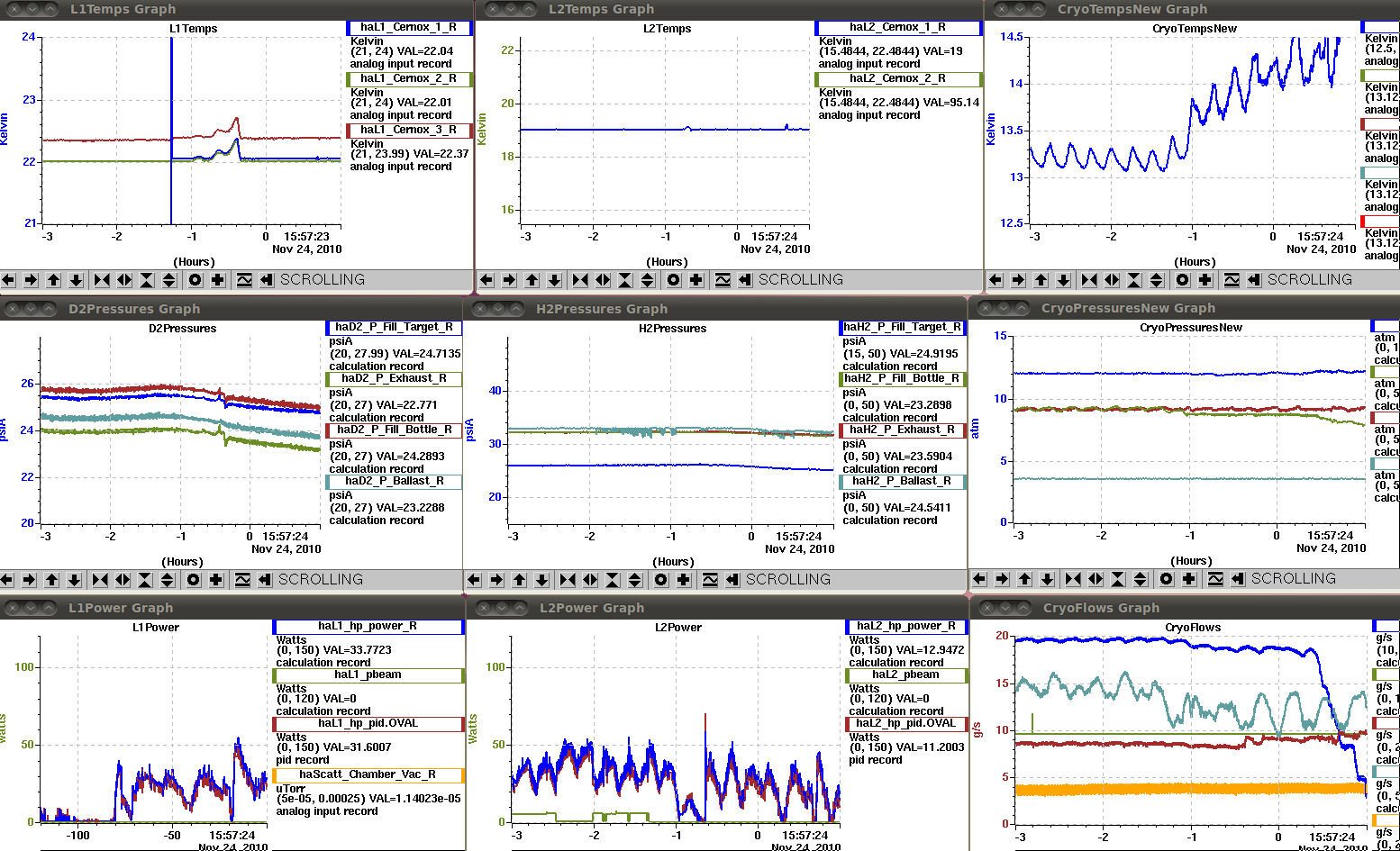Image resolution: width=1400 pixels, height=851 pixels.
Task: Zoom in horizontally on L1Temps Graph
Action: [102, 280]
